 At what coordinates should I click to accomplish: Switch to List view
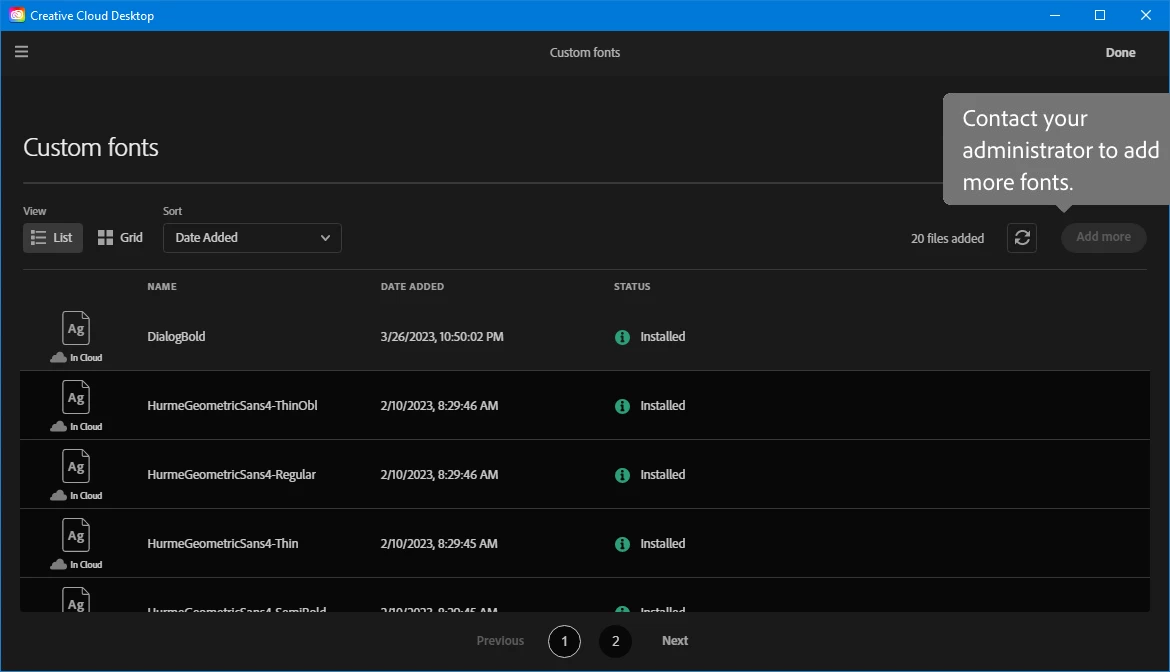coord(52,238)
